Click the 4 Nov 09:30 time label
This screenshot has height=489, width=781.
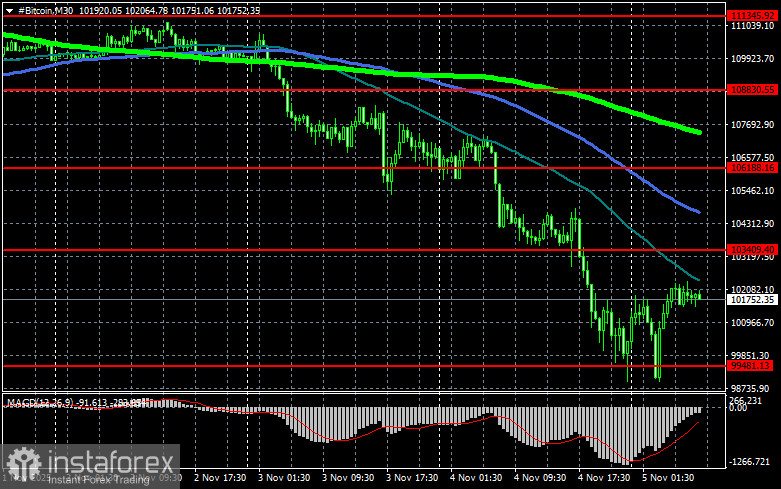tap(540, 478)
